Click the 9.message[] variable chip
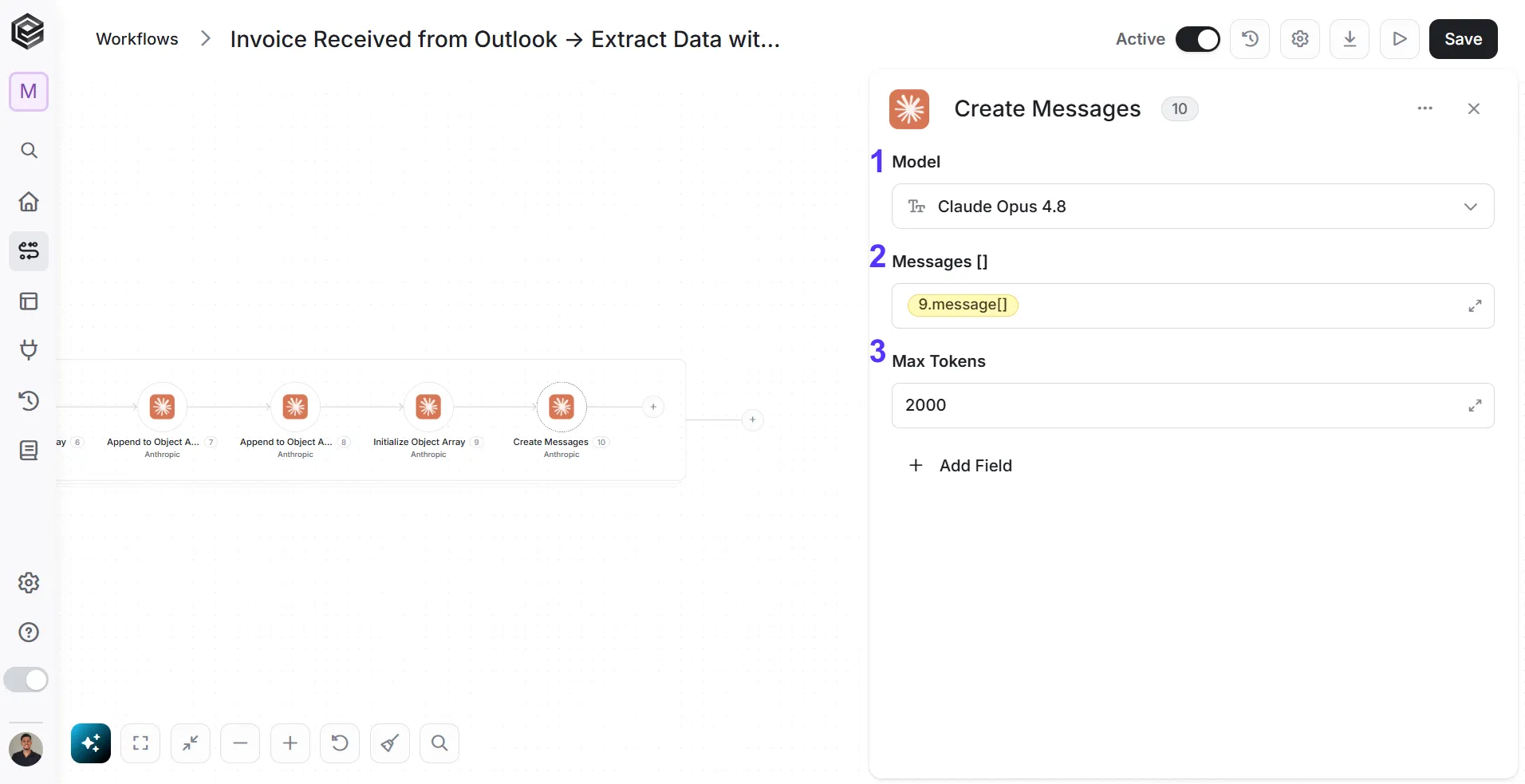The image size is (1525, 784). click(963, 305)
